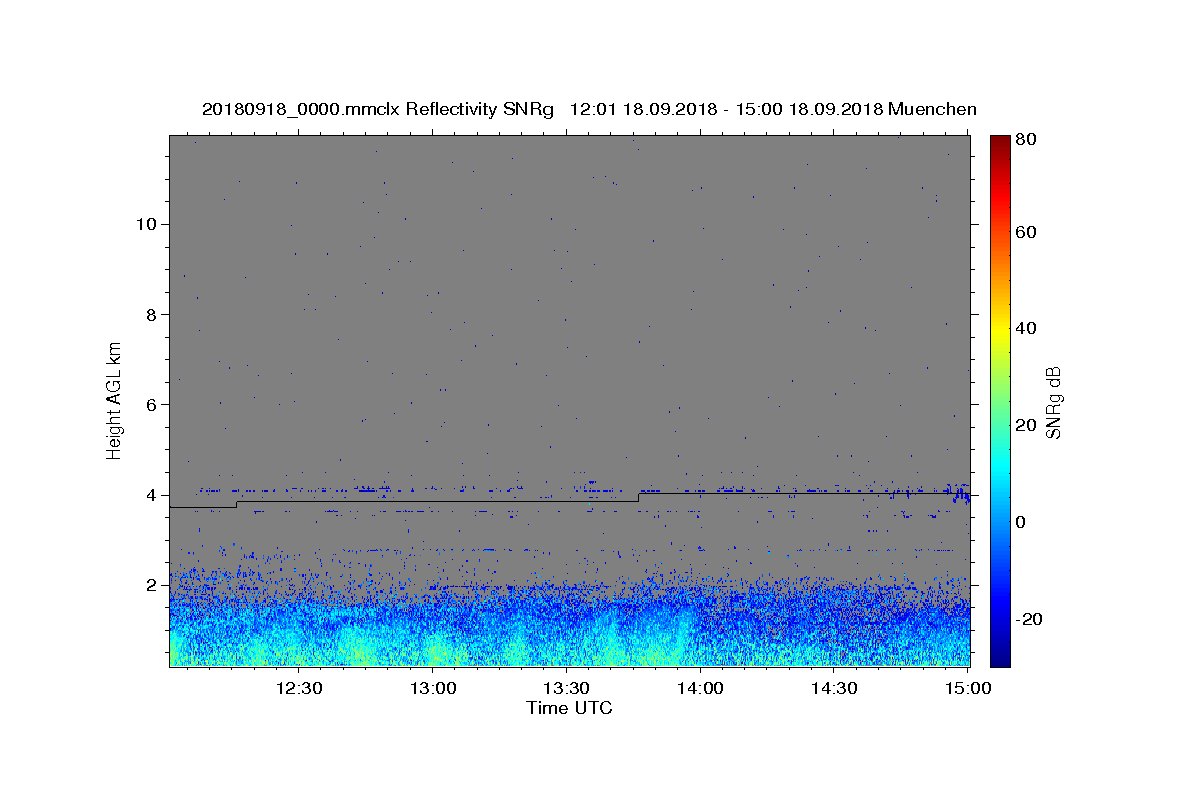The image size is (1200, 800).
Task: Click the plot title text "20180918_0000.mmclx Reflectivity SNRg"
Action: [378, 109]
